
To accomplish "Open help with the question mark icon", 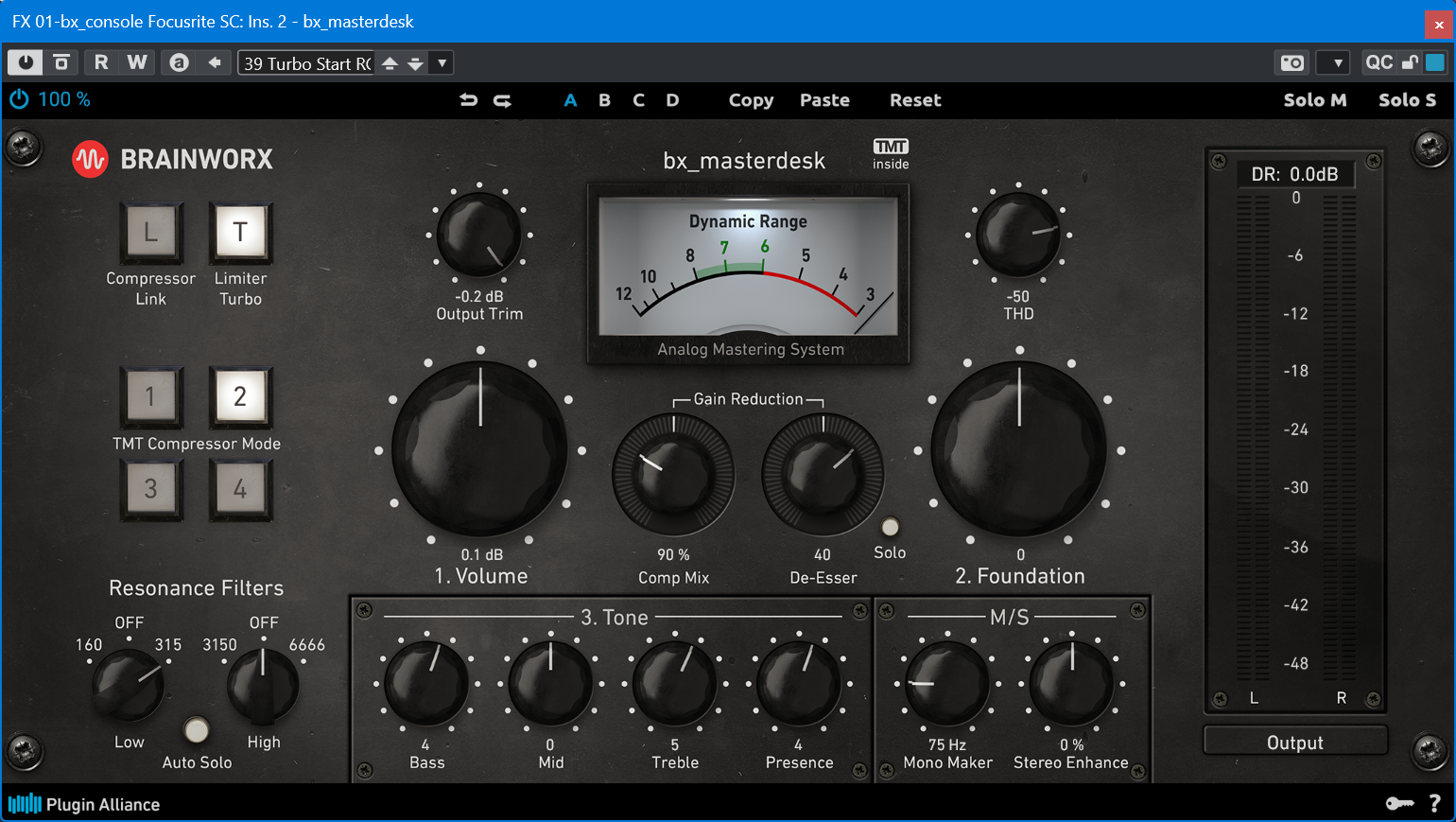I will [x=1434, y=803].
